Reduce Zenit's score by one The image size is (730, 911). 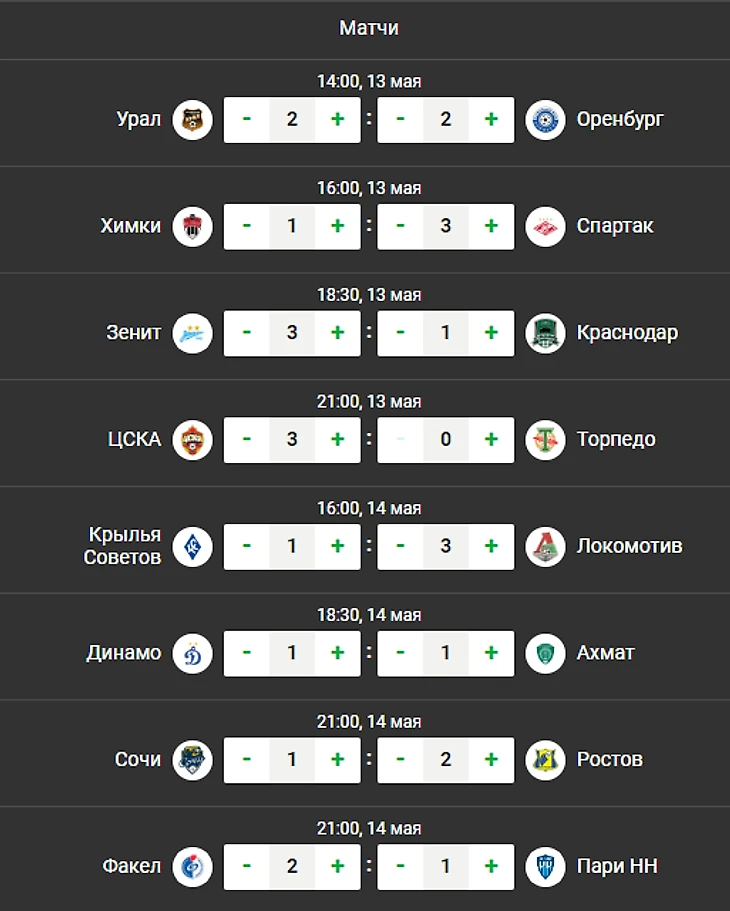click(x=246, y=333)
